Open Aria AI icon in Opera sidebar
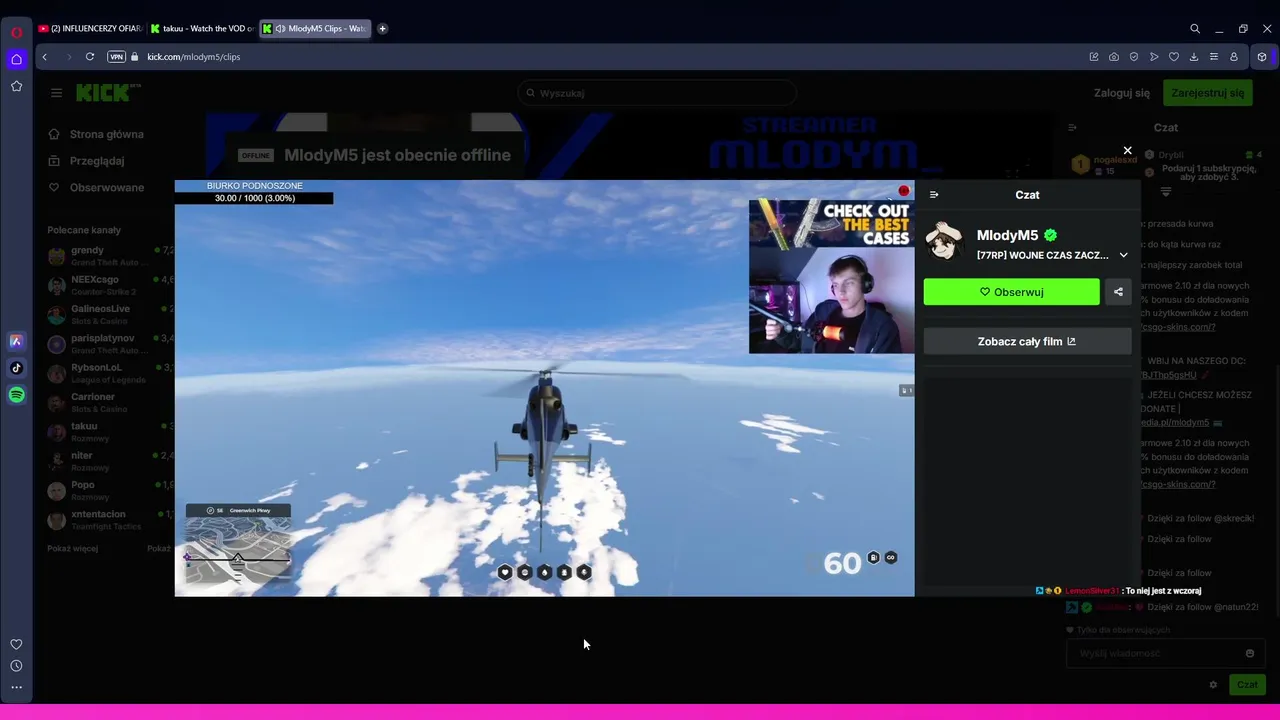 [16, 341]
